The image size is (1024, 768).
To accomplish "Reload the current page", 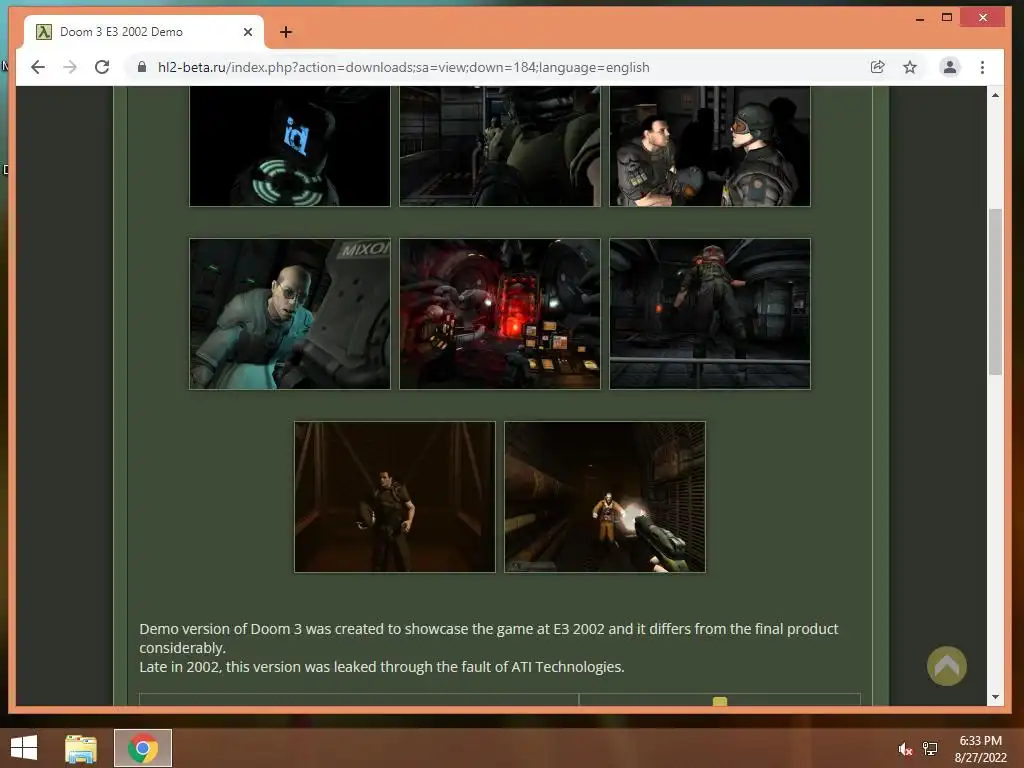I will [102, 67].
